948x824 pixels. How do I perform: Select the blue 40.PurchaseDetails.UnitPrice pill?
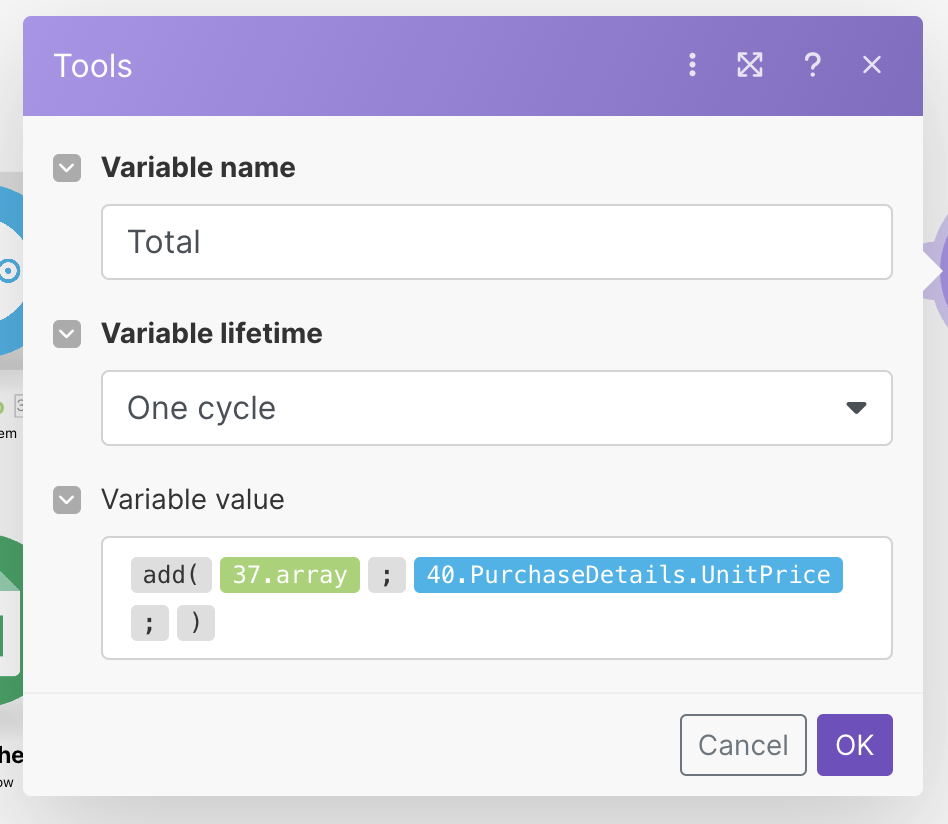tap(628, 575)
